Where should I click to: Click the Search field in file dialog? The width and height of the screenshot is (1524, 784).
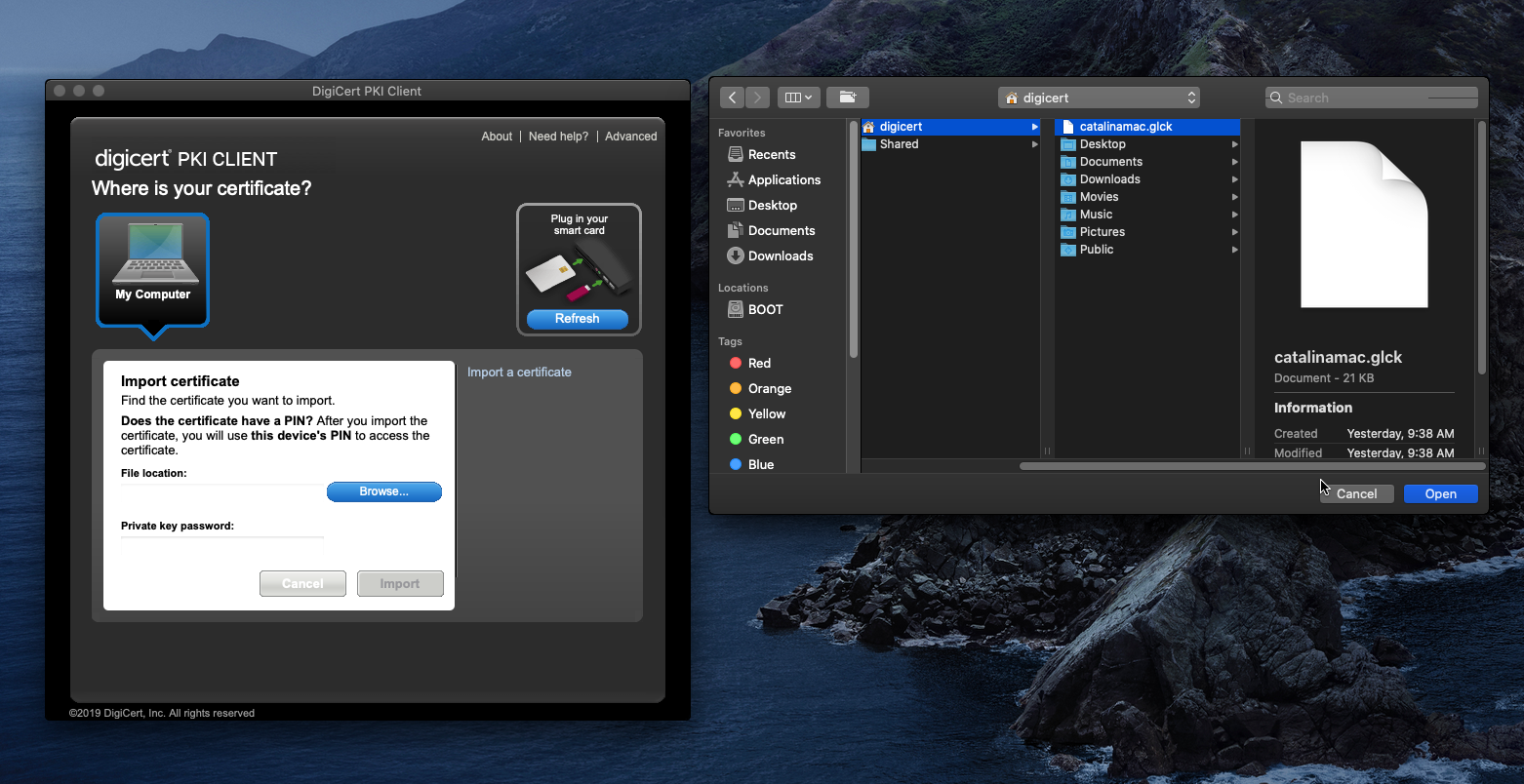(x=1371, y=98)
